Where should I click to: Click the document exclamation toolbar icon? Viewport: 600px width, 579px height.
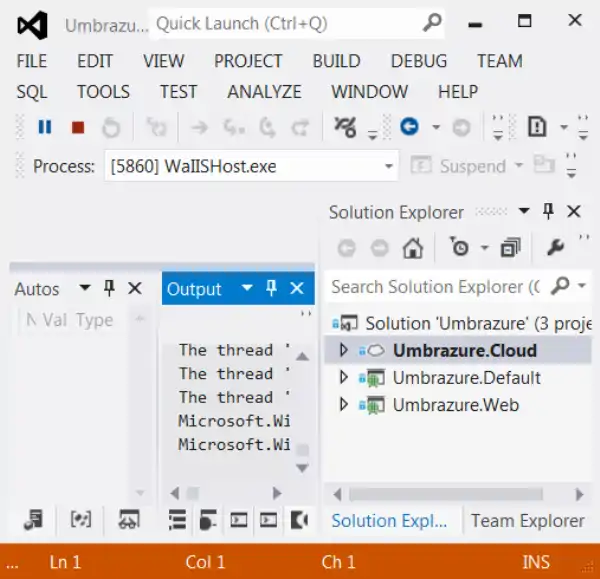pyautogui.click(x=537, y=127)
